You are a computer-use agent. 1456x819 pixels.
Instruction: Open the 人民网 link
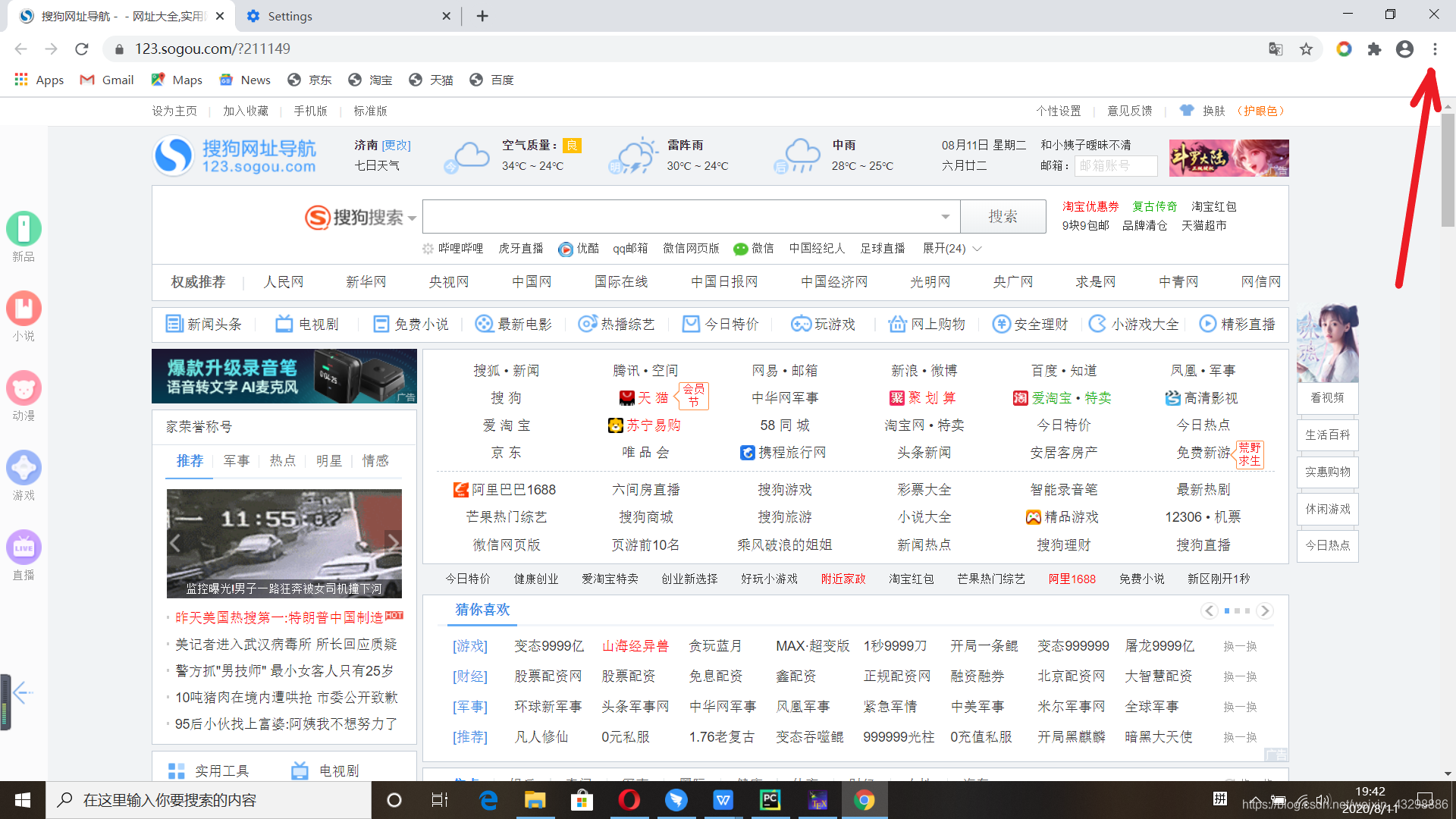[284, 281]
